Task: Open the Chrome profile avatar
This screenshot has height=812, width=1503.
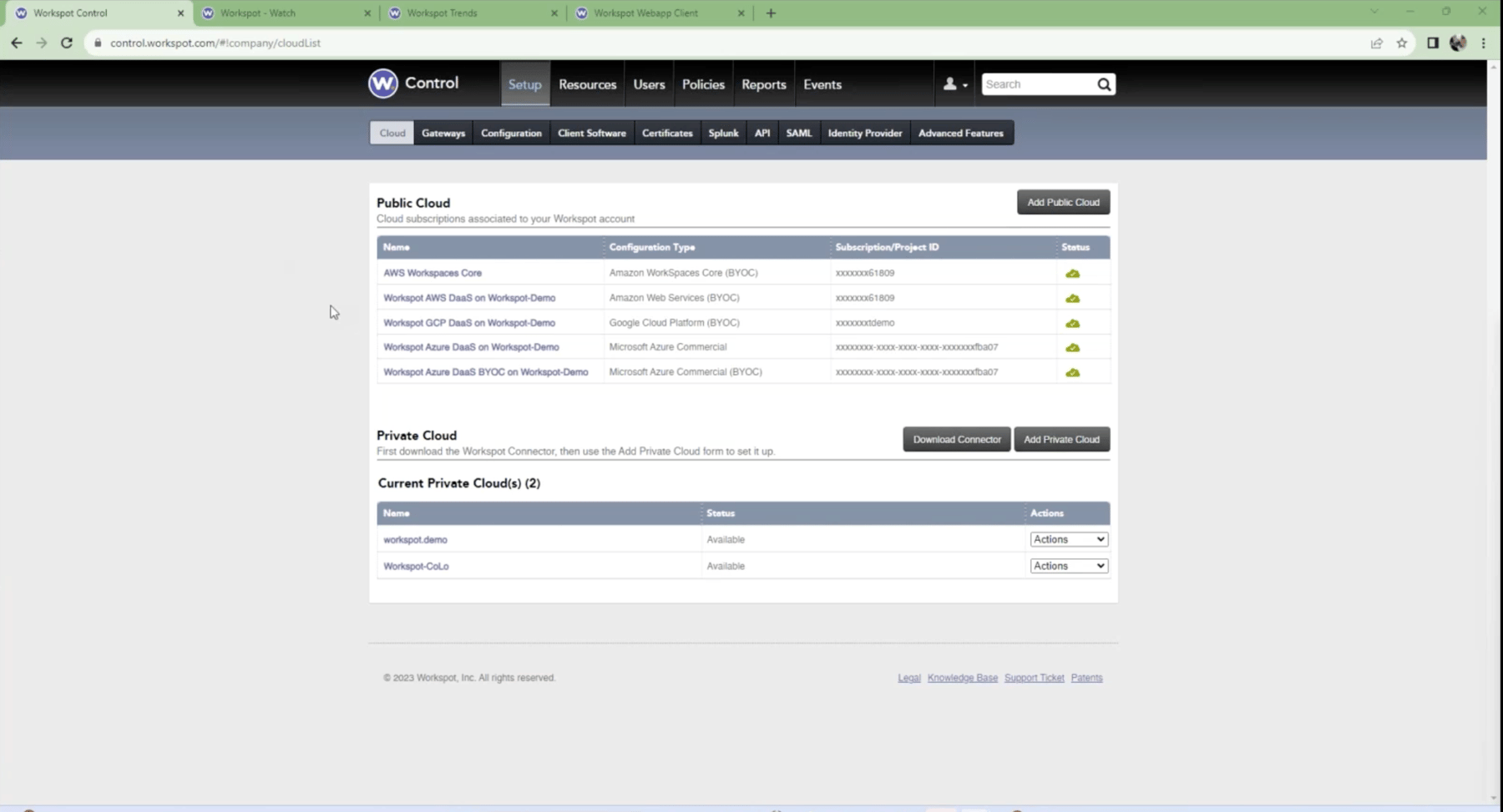Action: coord(1458,43)
